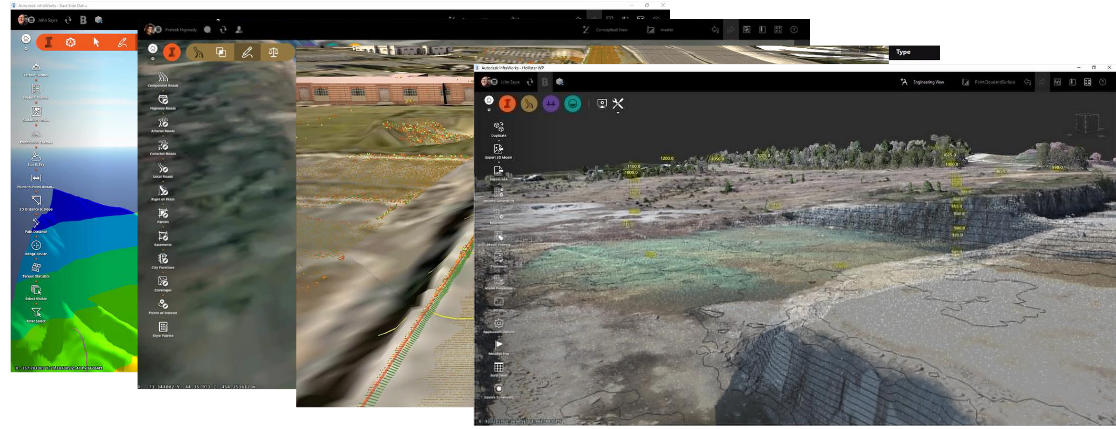This screenshot has width=1116, height=429.
Task: Click redo in the Conceptual View window
Action: point(730,30)
